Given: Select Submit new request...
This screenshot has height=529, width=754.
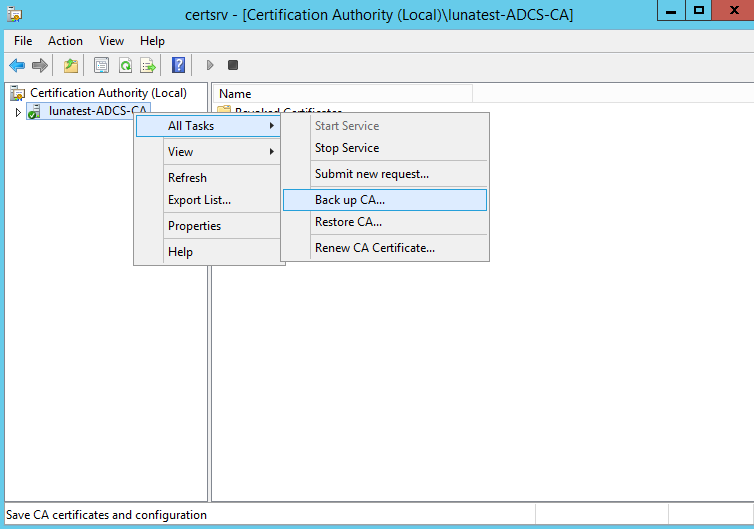Looking at the screenshot, I should click(x=385, y=174).
